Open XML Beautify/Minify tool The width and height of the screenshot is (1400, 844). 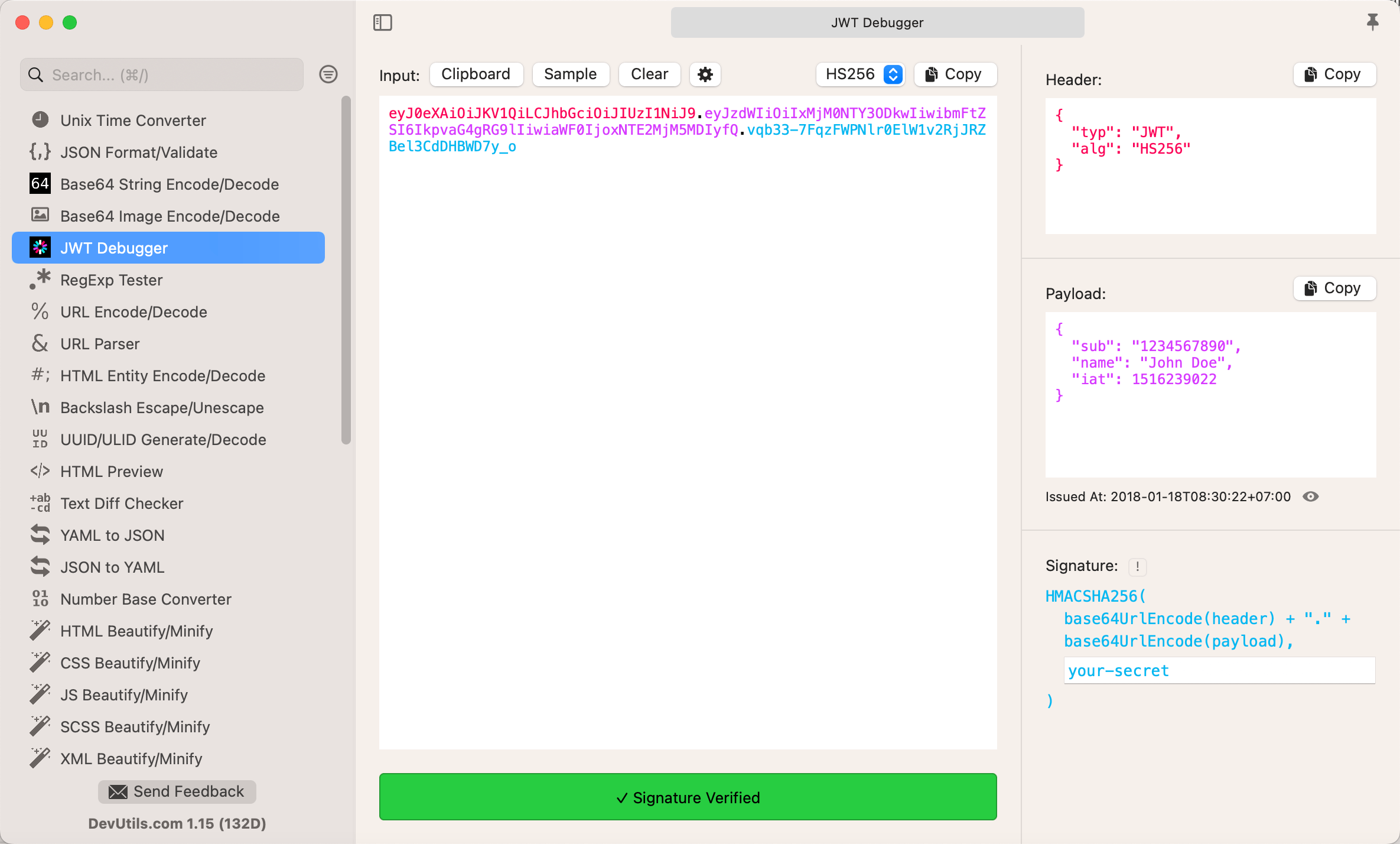pos(168,758)
